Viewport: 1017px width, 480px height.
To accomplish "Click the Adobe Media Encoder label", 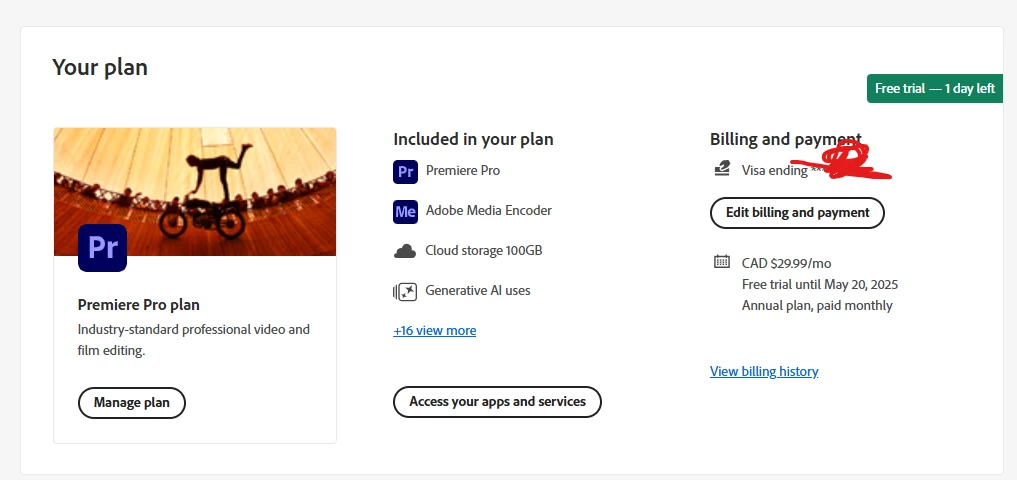I will tap(489, 210).
